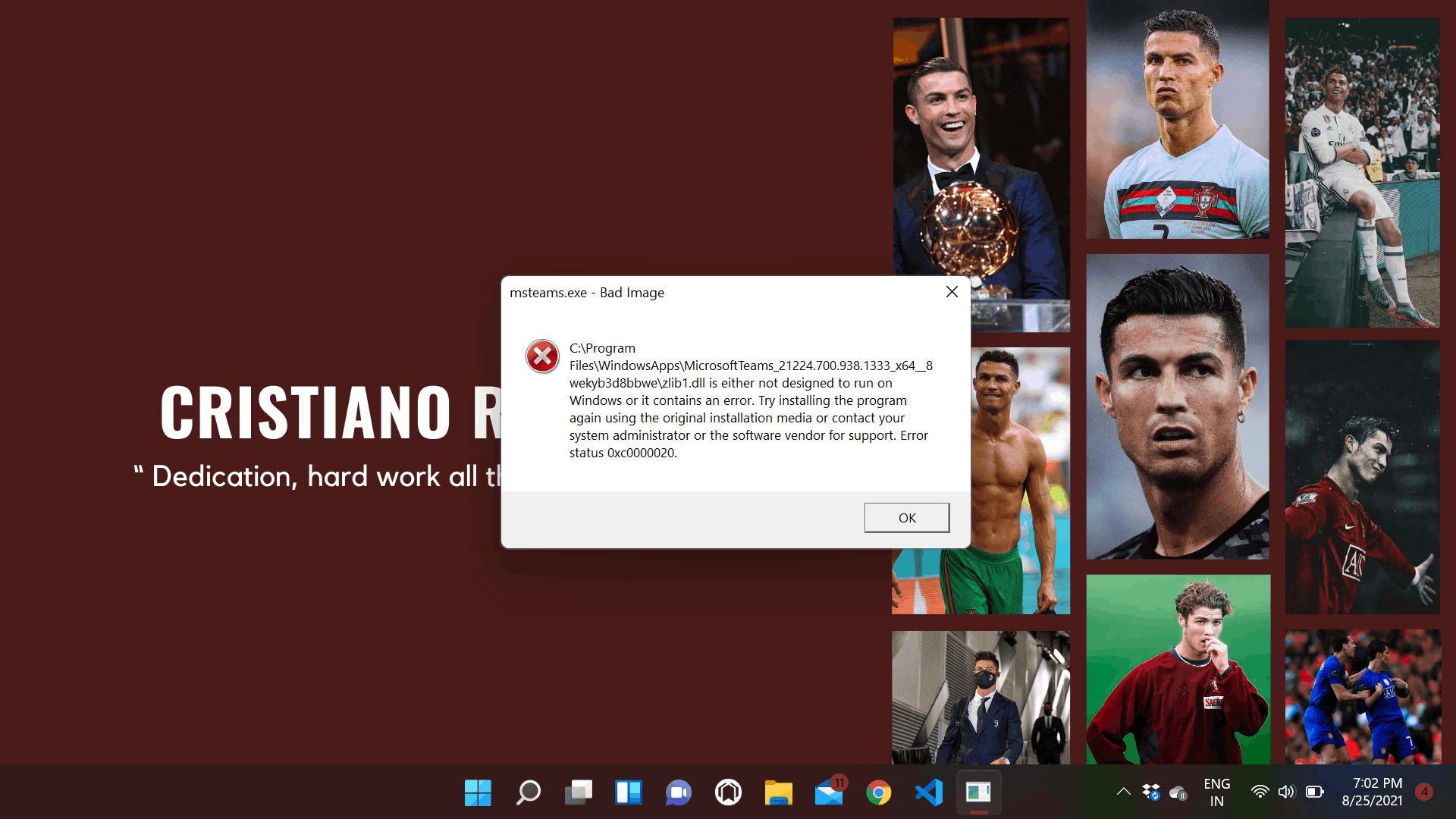Launch Teams Chat from taskbar

click(x=678, y=792)
